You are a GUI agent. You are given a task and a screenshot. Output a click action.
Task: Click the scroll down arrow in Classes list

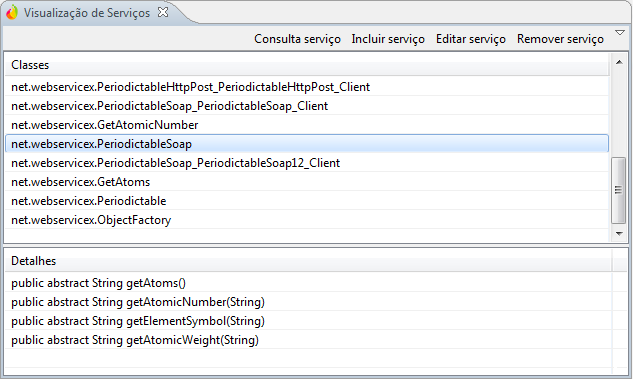[x=619, y=234]
